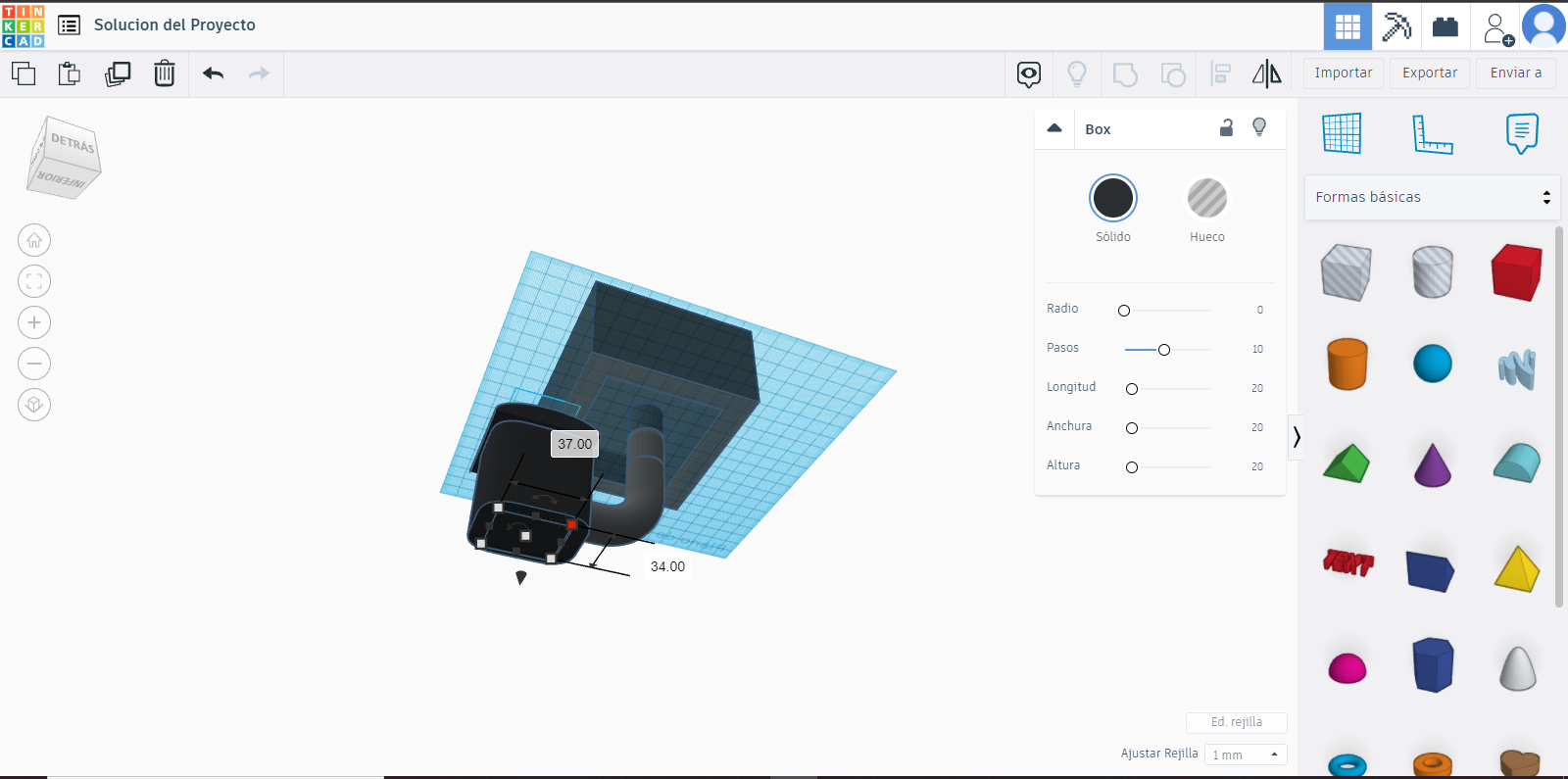1568x779 pixels.
Task: Click the Copy tool icon
Action: coord(24,73)
